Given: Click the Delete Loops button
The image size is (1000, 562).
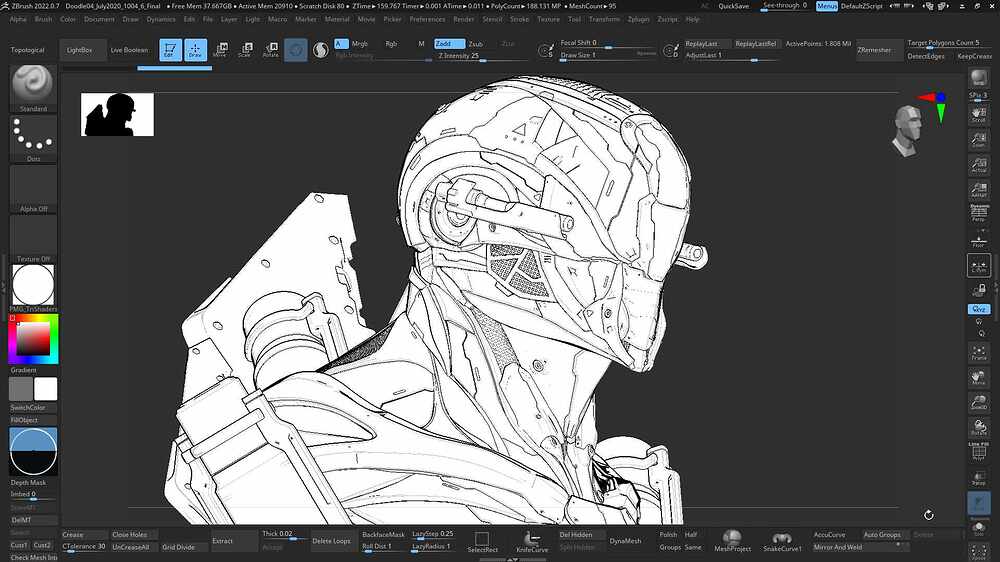Looking at the screenshot, I should [331, 541].
